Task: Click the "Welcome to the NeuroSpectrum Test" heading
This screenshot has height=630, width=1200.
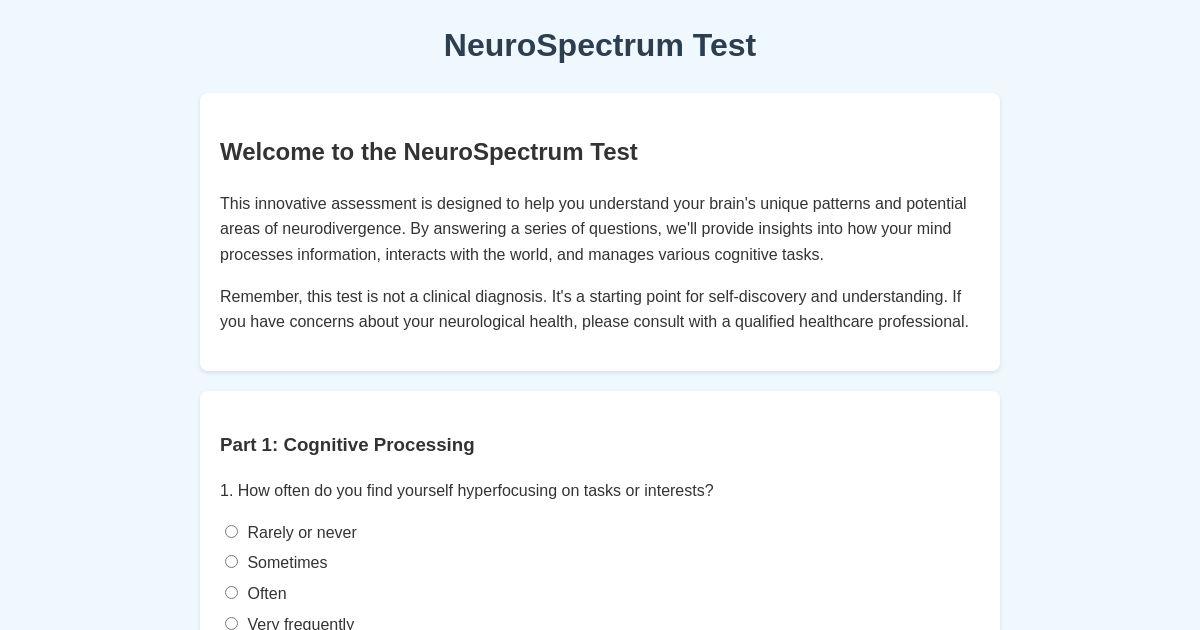Action: point(429,152)
